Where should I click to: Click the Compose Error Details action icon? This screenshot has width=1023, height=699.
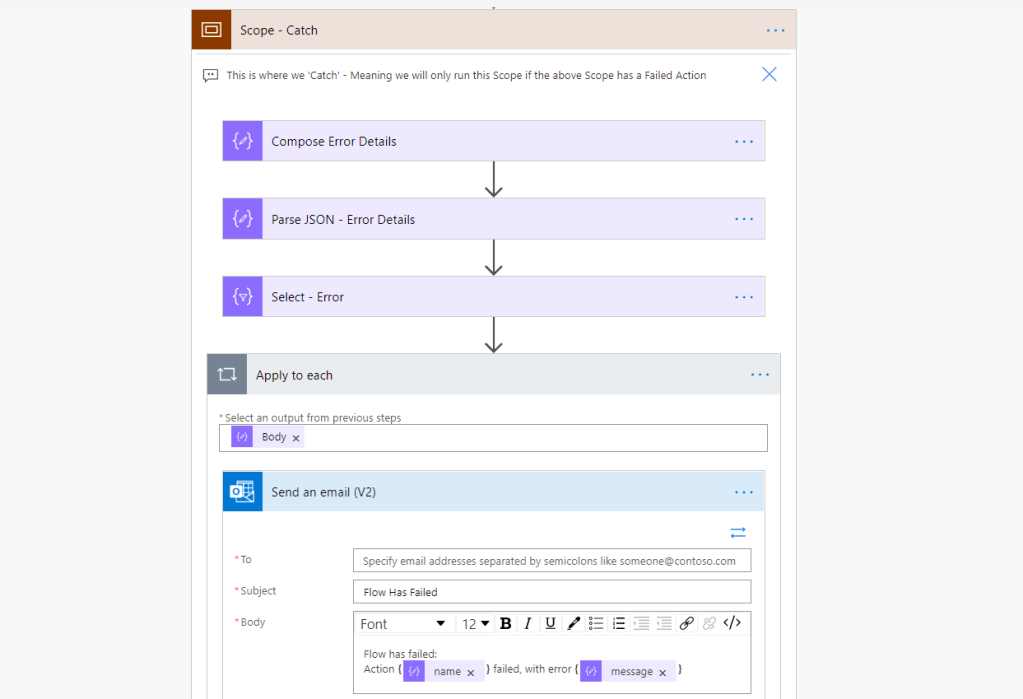241,140
